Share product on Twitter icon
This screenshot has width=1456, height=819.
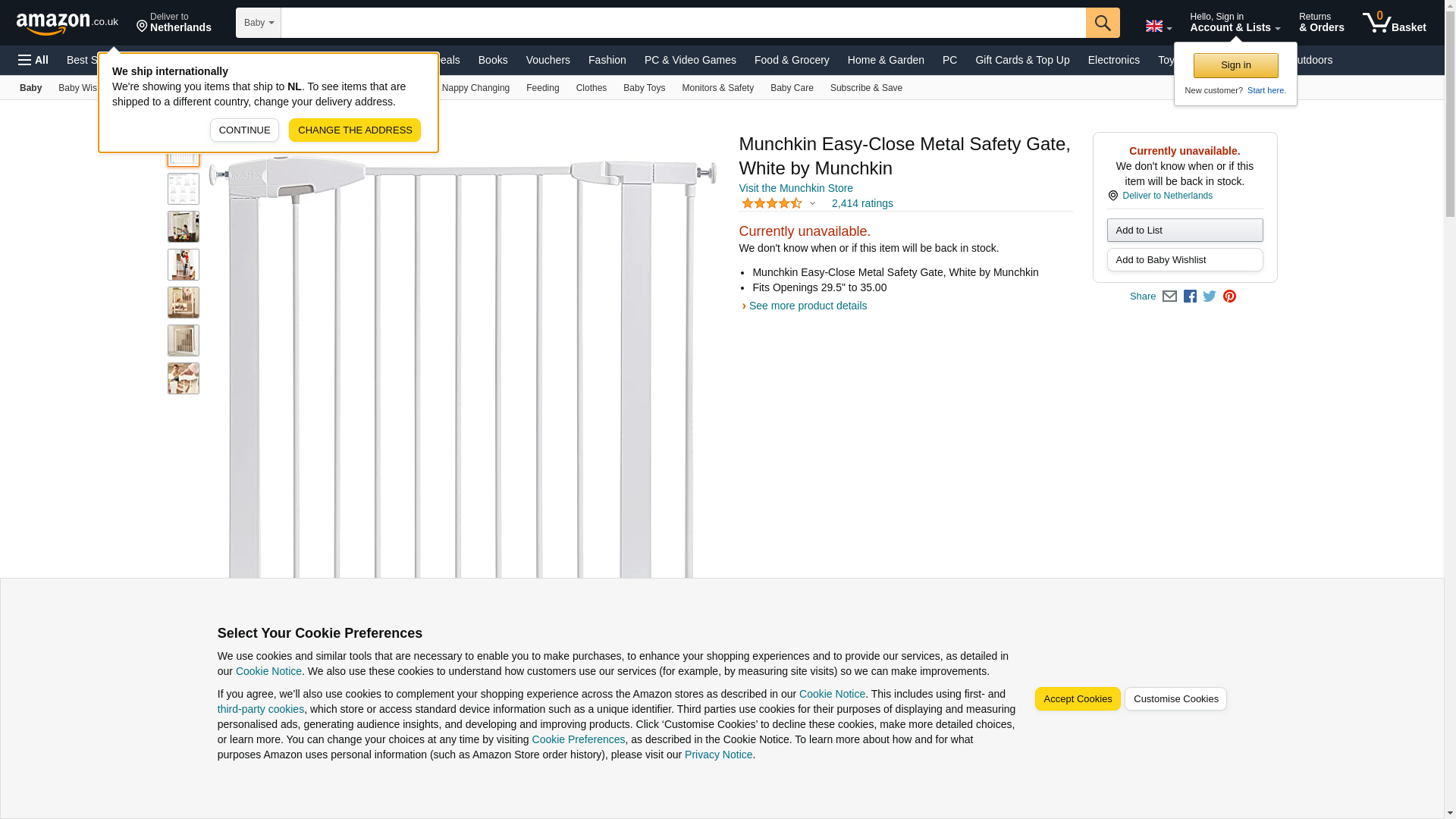[1210, 297]
